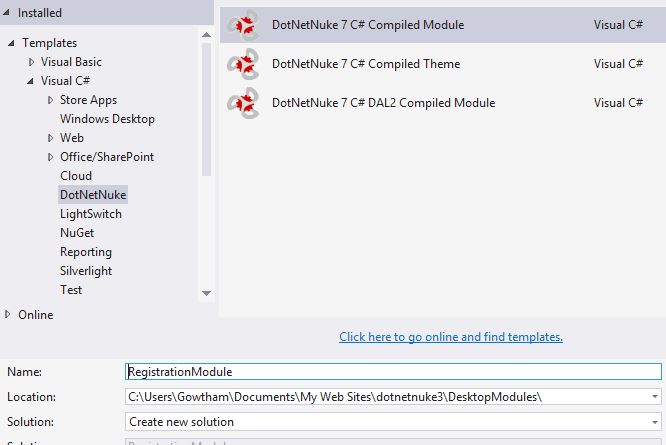Viewport: 666px width, 445px height.
Task: Select LightSwitch category
Action: [91, 214]
